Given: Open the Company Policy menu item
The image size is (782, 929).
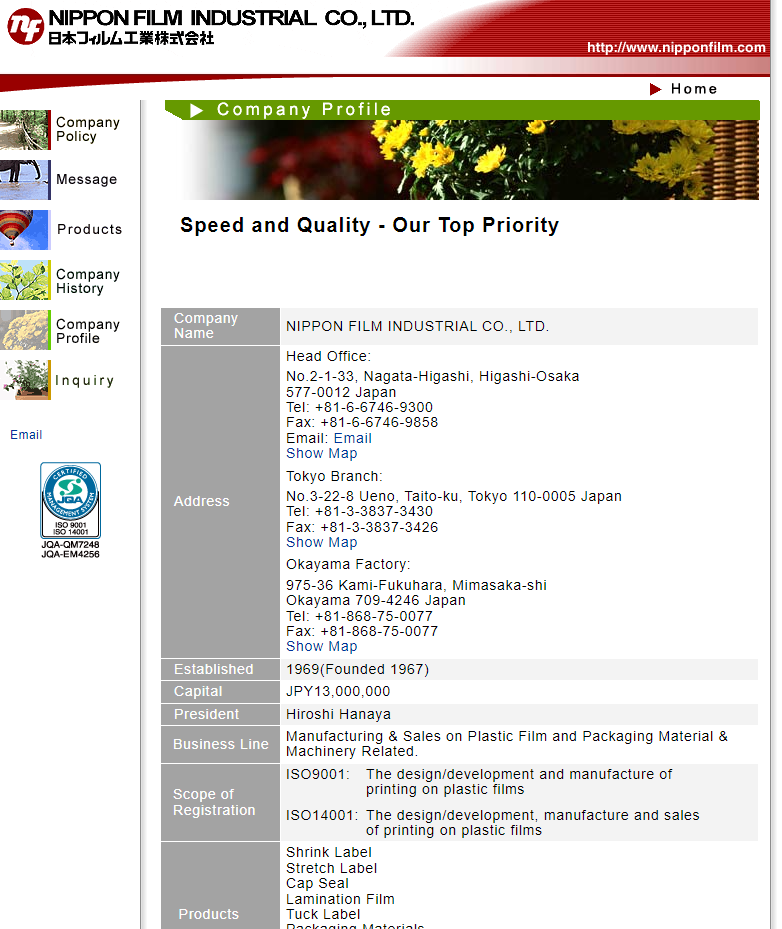Looking at the screenshot, I should [x=88, y=130].
